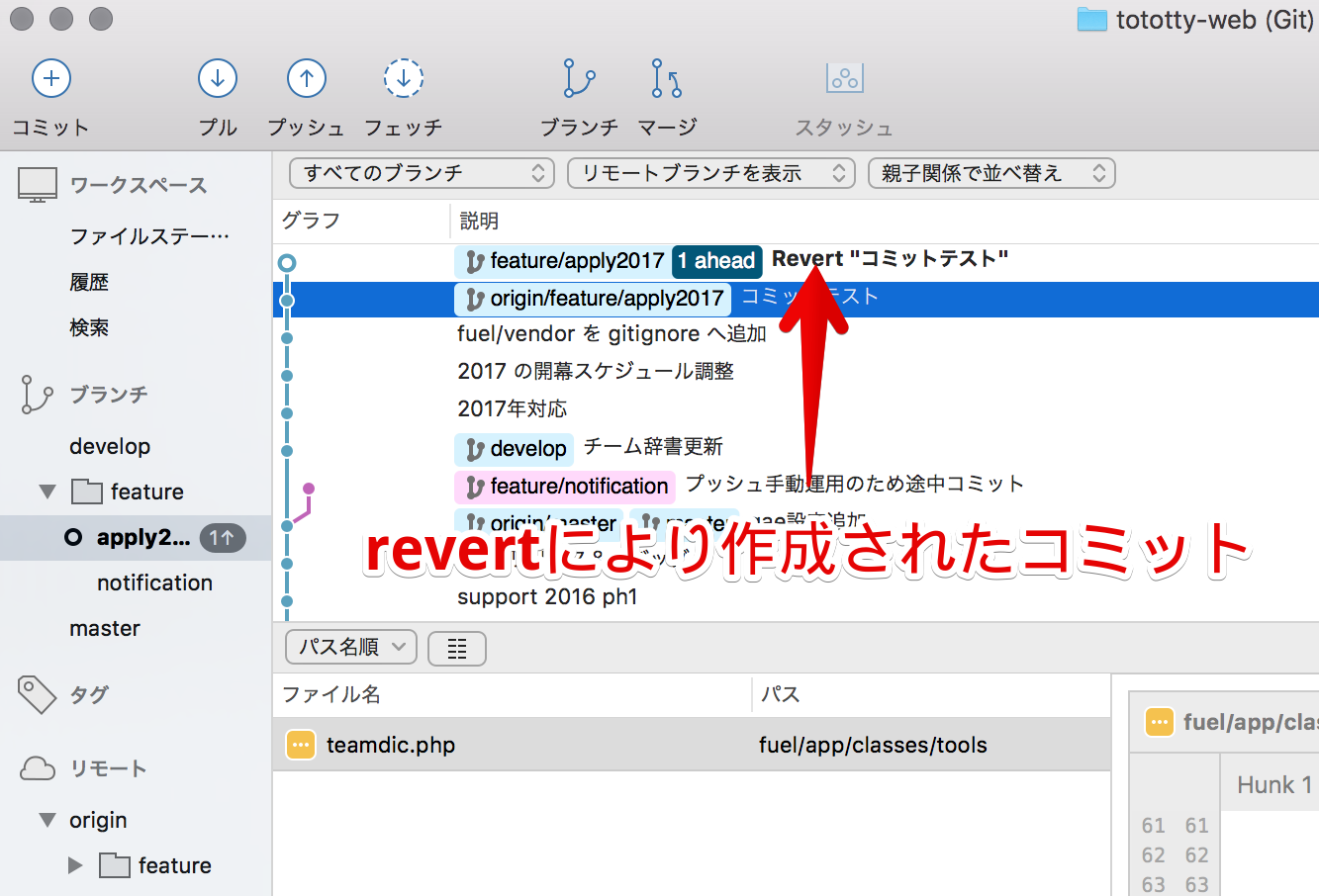Click the fuel/app/clas diff header file icon

tap(1159, 722)
